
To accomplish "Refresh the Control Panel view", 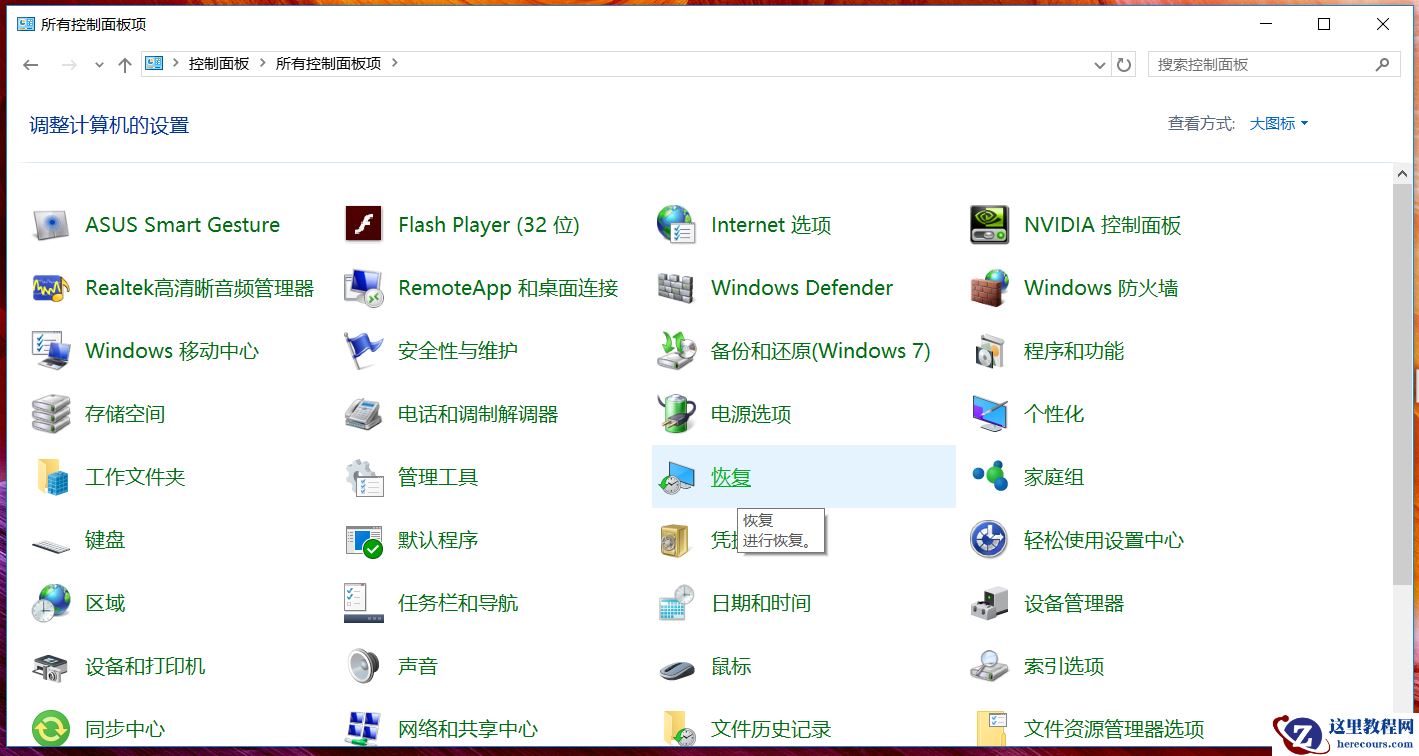I will pos(1124,63).
